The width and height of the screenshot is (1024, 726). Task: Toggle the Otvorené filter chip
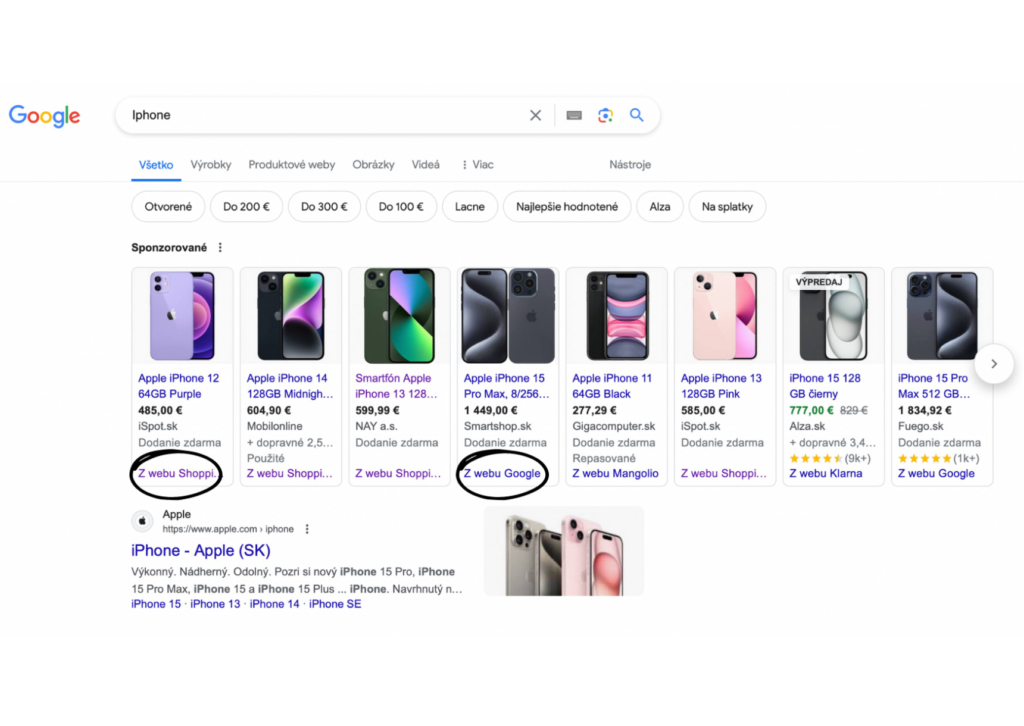coord(168,207)
